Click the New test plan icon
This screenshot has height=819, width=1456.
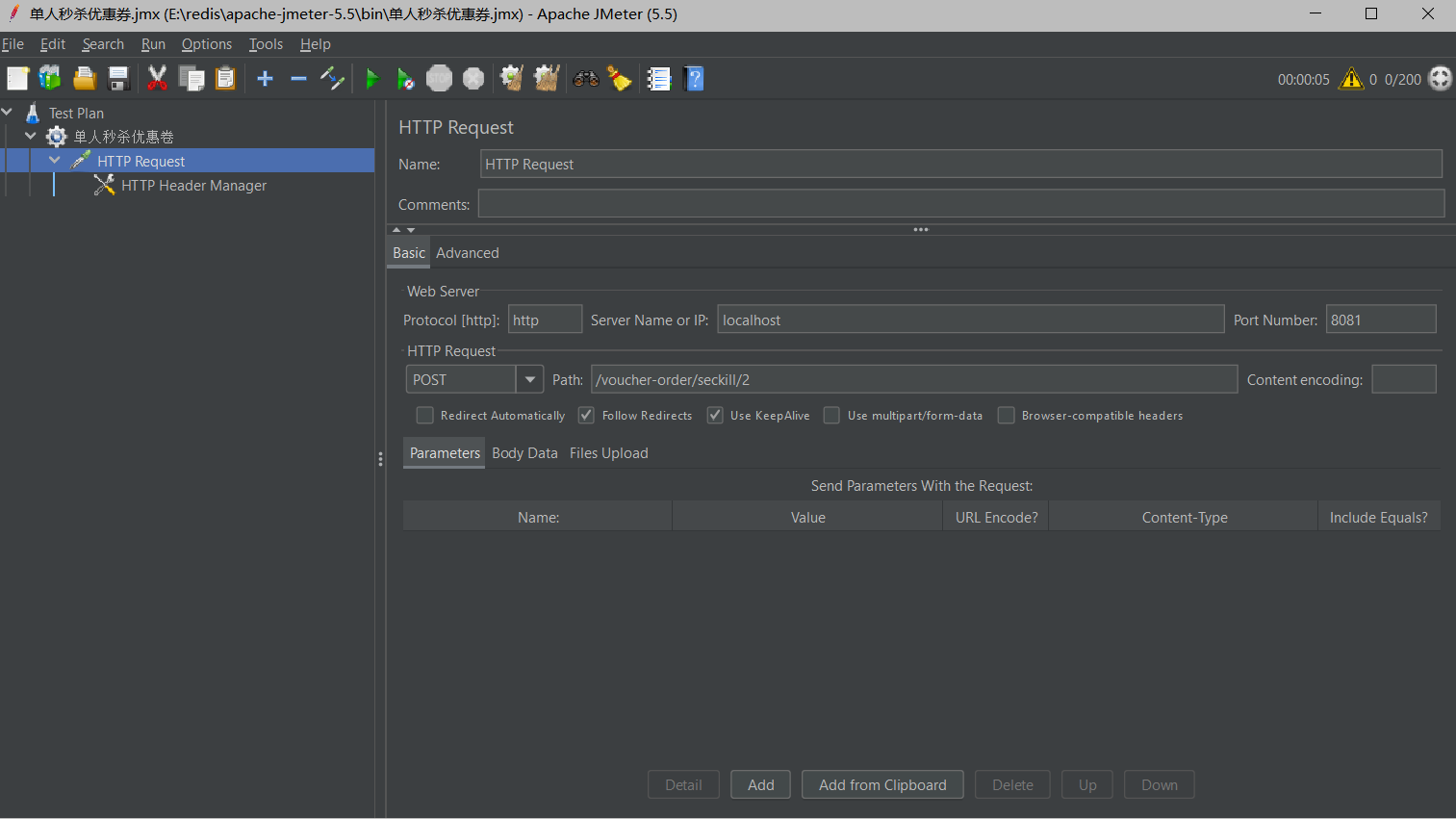pyautogui.click(x=18, y=79)
